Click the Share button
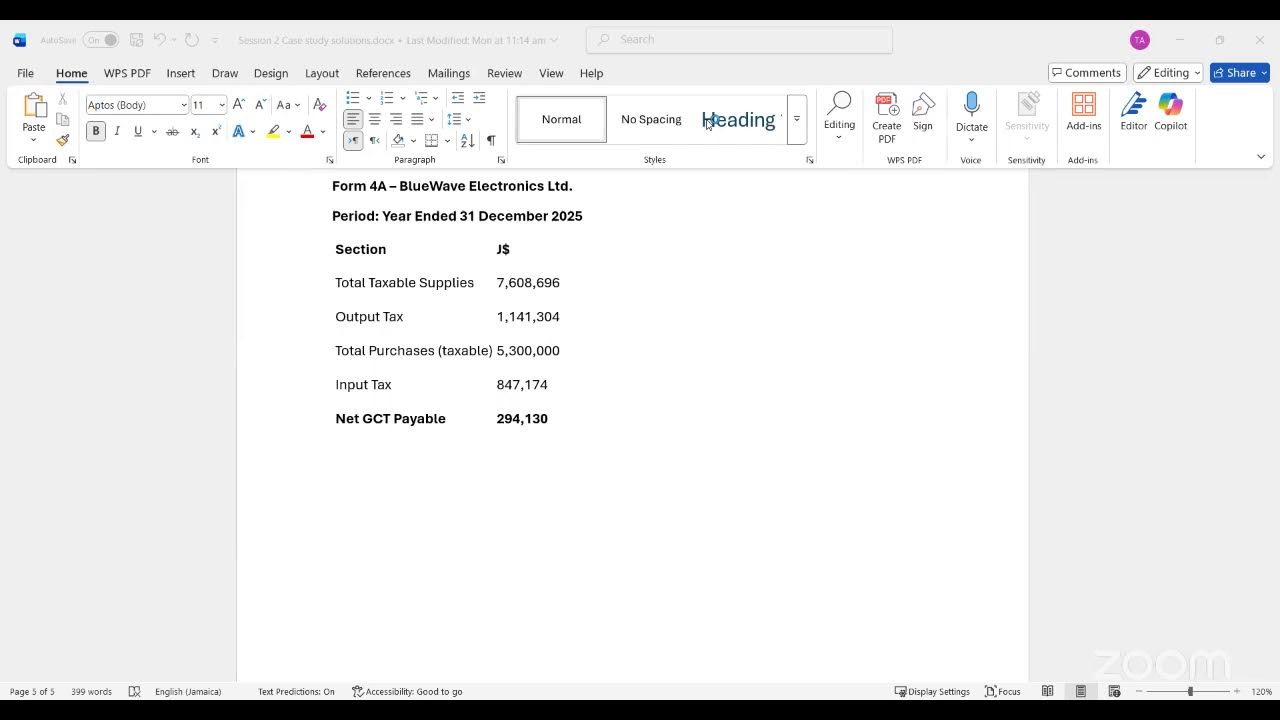This screenshot has width=1280, height=720. (1239, 73)
